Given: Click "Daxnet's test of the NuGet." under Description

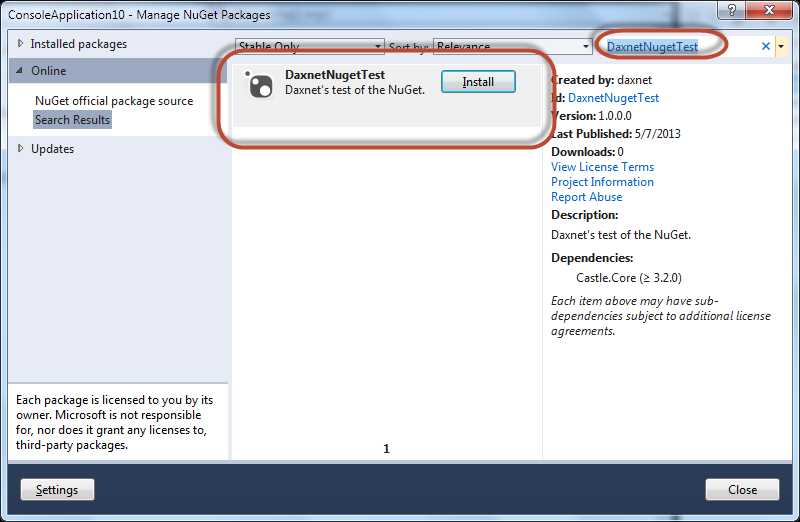Looking at the screenshot, I should [x=621, y=235].
